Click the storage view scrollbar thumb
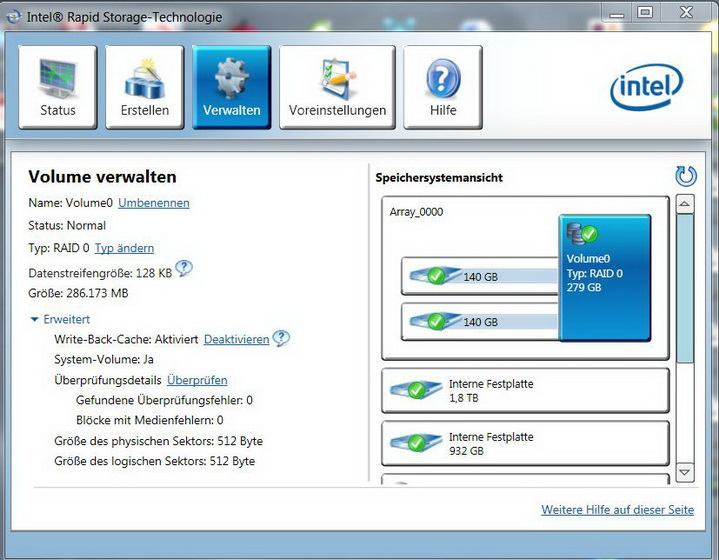Screen dimensions: 719x560 tap(685, 288)
